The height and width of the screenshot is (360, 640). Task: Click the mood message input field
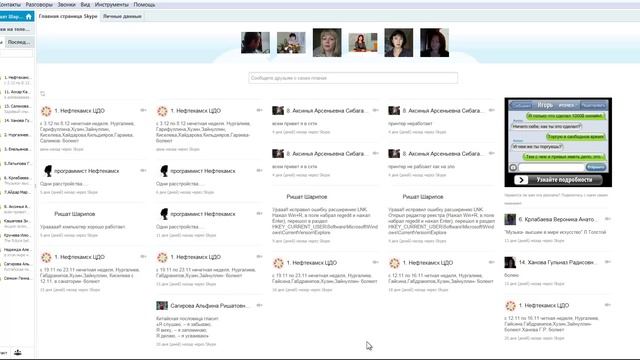tap(353, 78)
